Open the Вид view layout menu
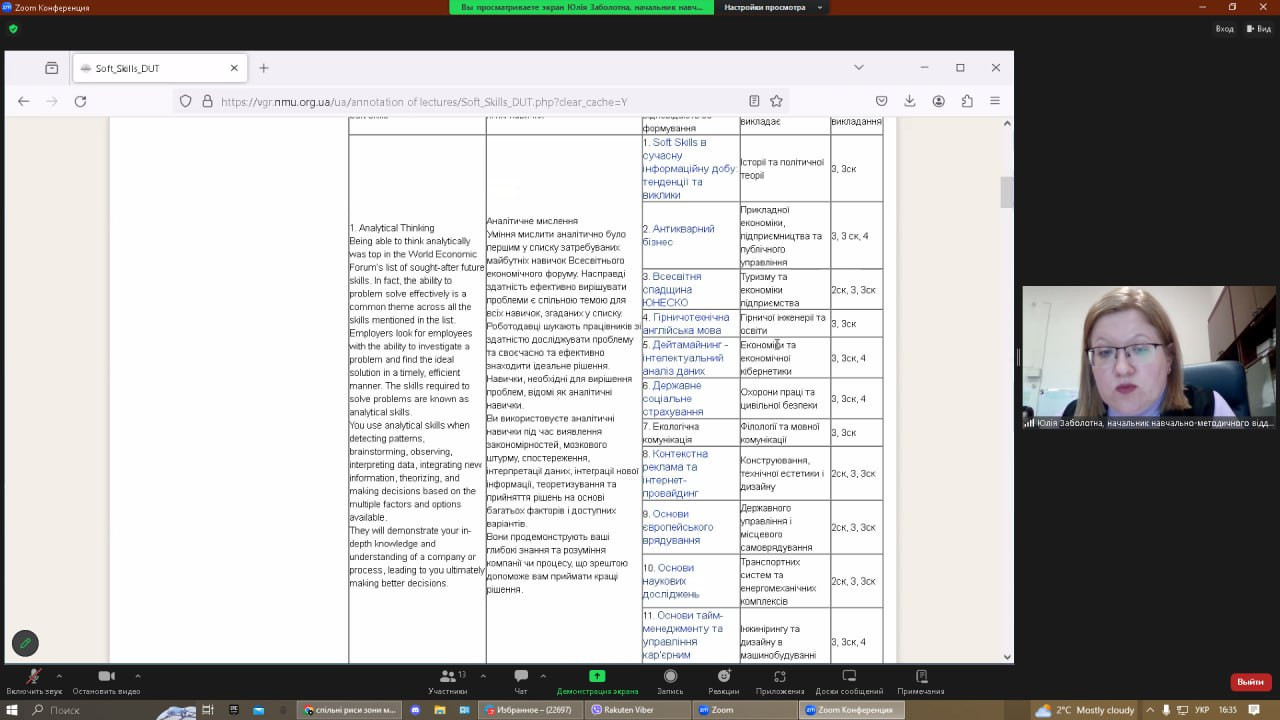Viewport: 1280px width, 720px height. click(1258, 29)
